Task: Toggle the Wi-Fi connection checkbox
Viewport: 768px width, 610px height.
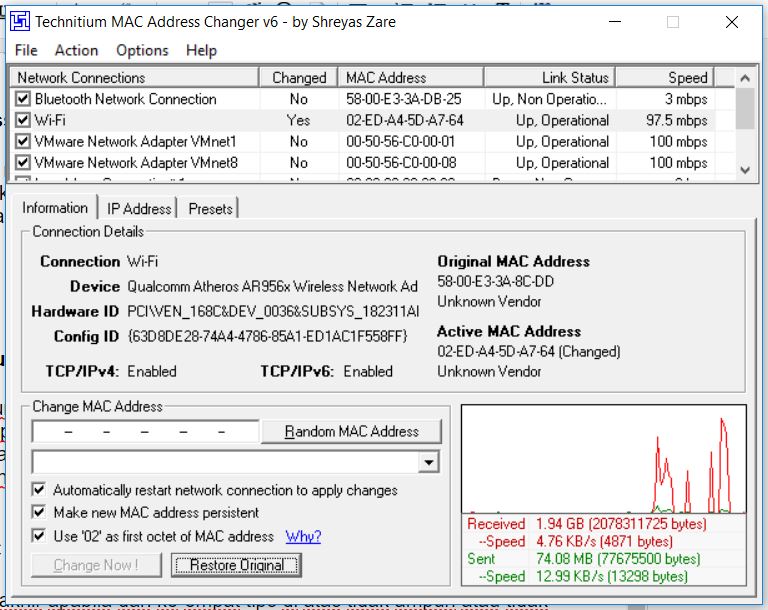Action: [x=23, y=120]
